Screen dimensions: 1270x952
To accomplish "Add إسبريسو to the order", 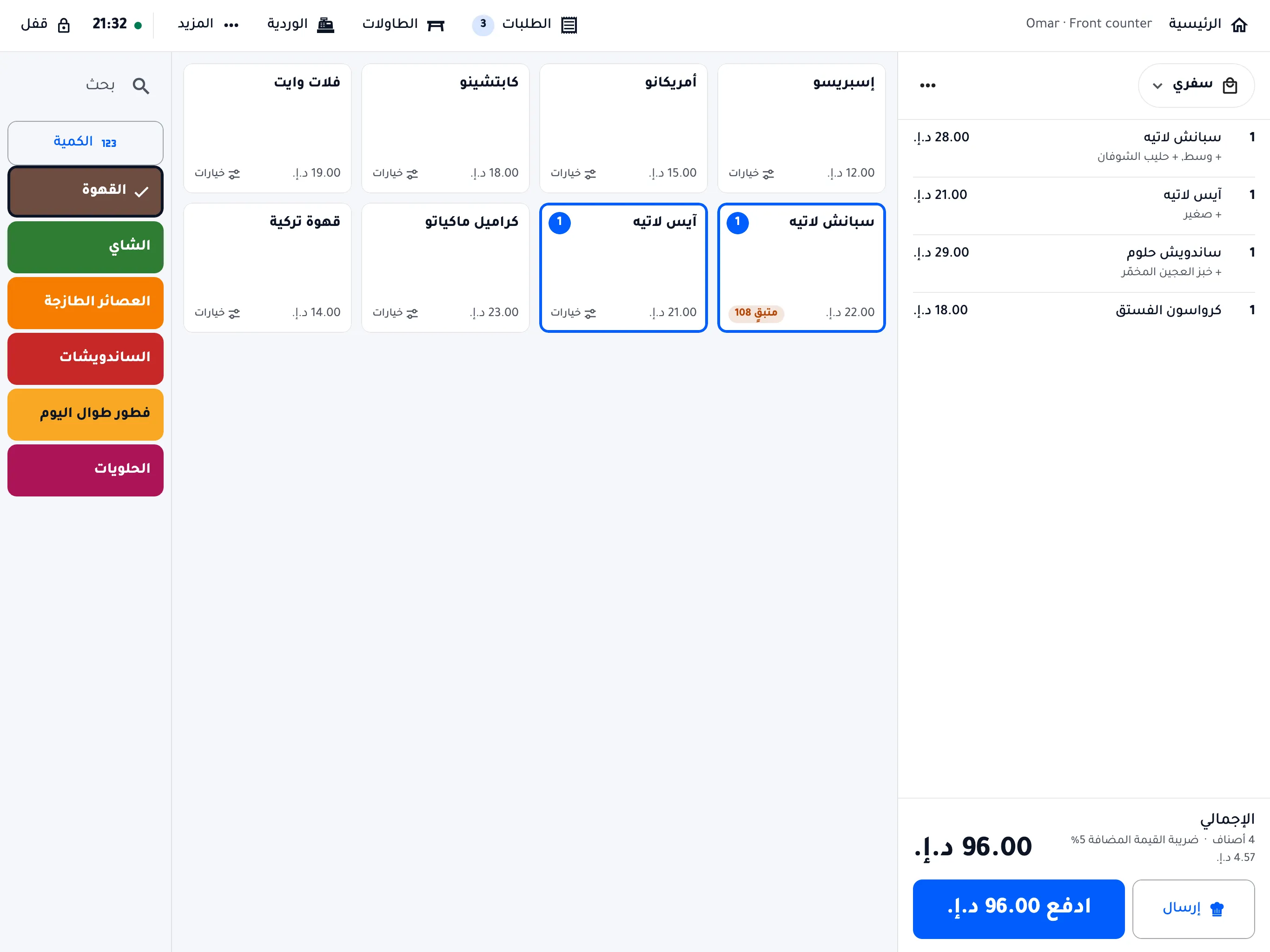I will point(801,127).
